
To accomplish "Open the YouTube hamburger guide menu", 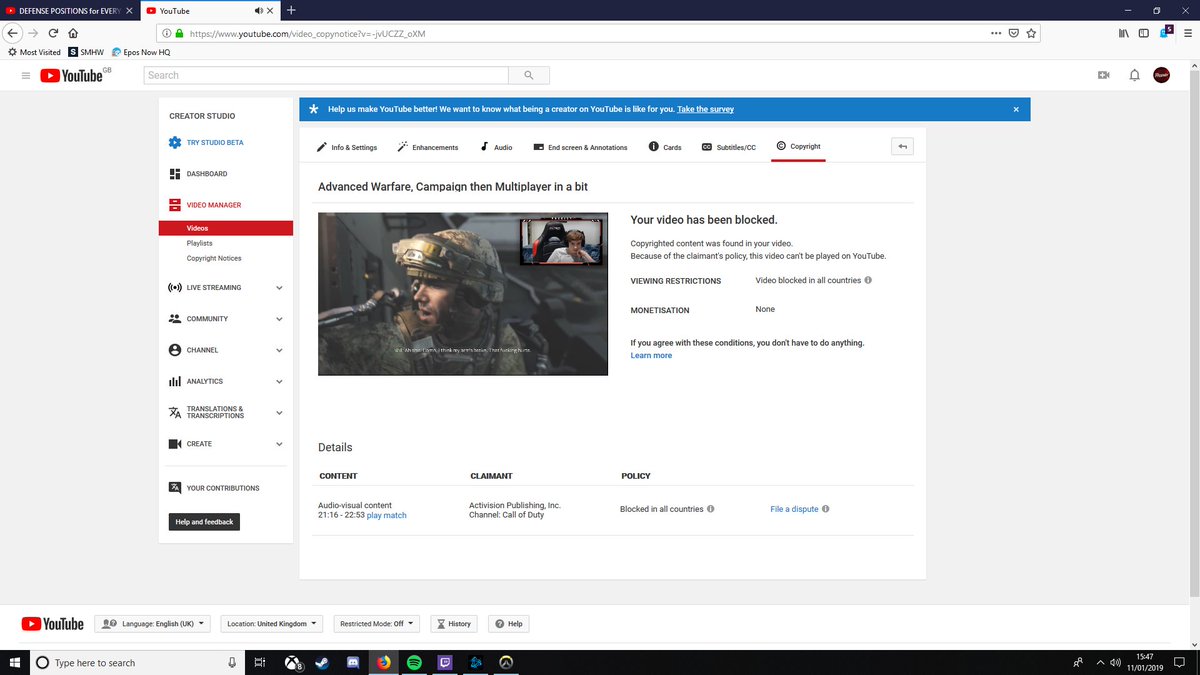I will pos(25,75).
